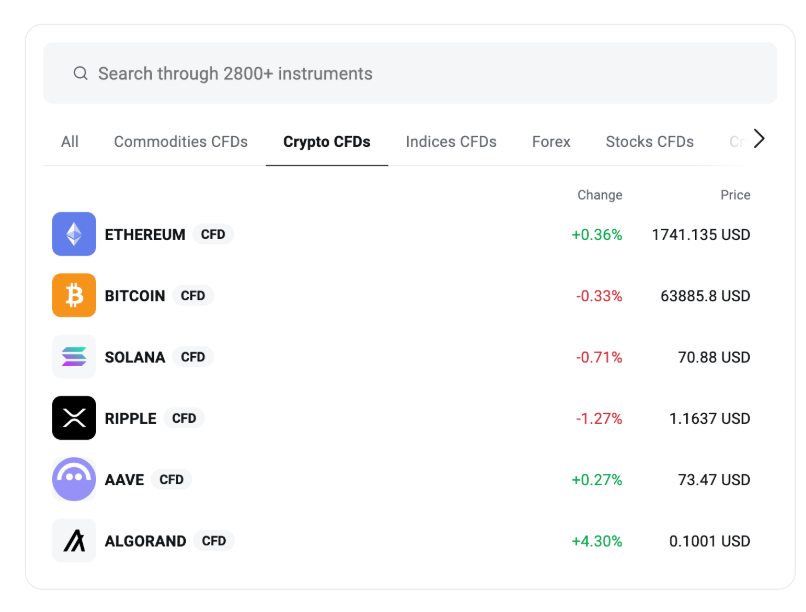The image size is (806, 612).
Task: Click the Solana logo icon
Action: tap(74, 357)
